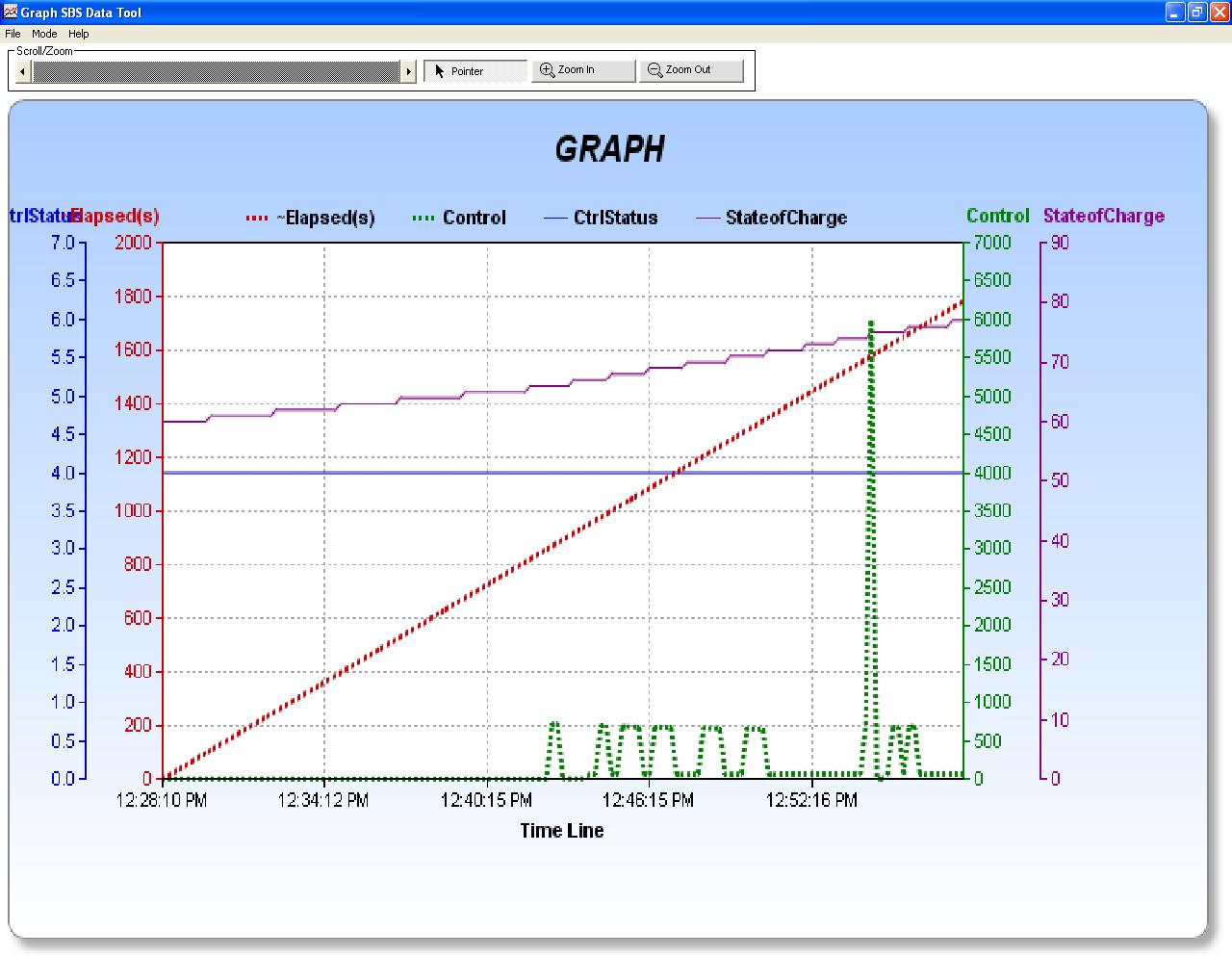Open the Mode menu

tap(44, 34)
